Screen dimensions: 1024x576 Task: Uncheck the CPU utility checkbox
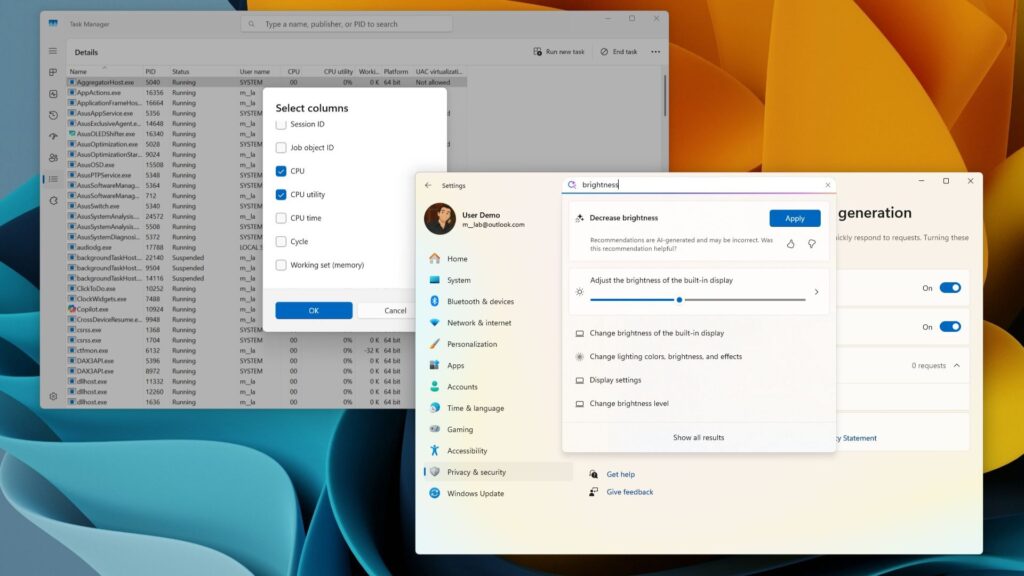tap(281, 195)
